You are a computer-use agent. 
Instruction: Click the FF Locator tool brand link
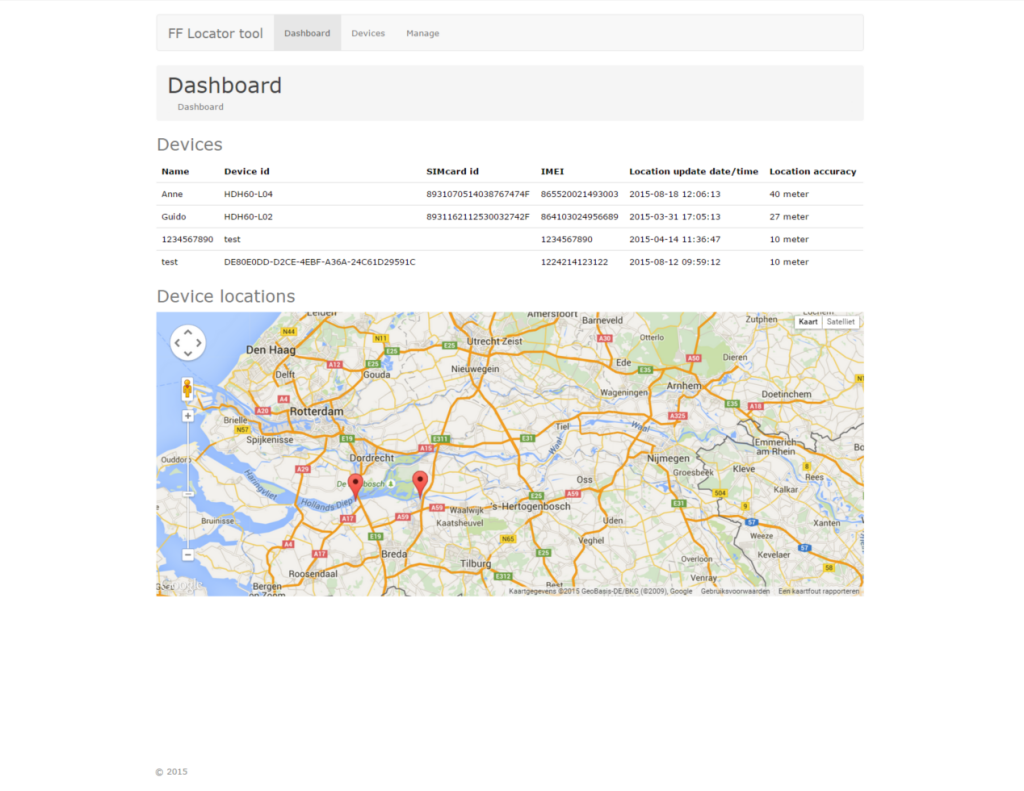pos(215,33)
